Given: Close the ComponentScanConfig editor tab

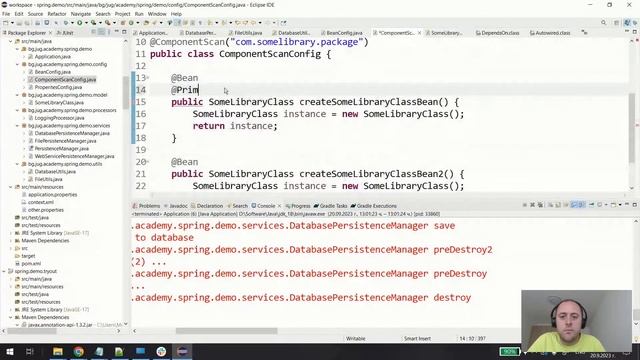Looking at the screenshot, I should click(419, 33).
